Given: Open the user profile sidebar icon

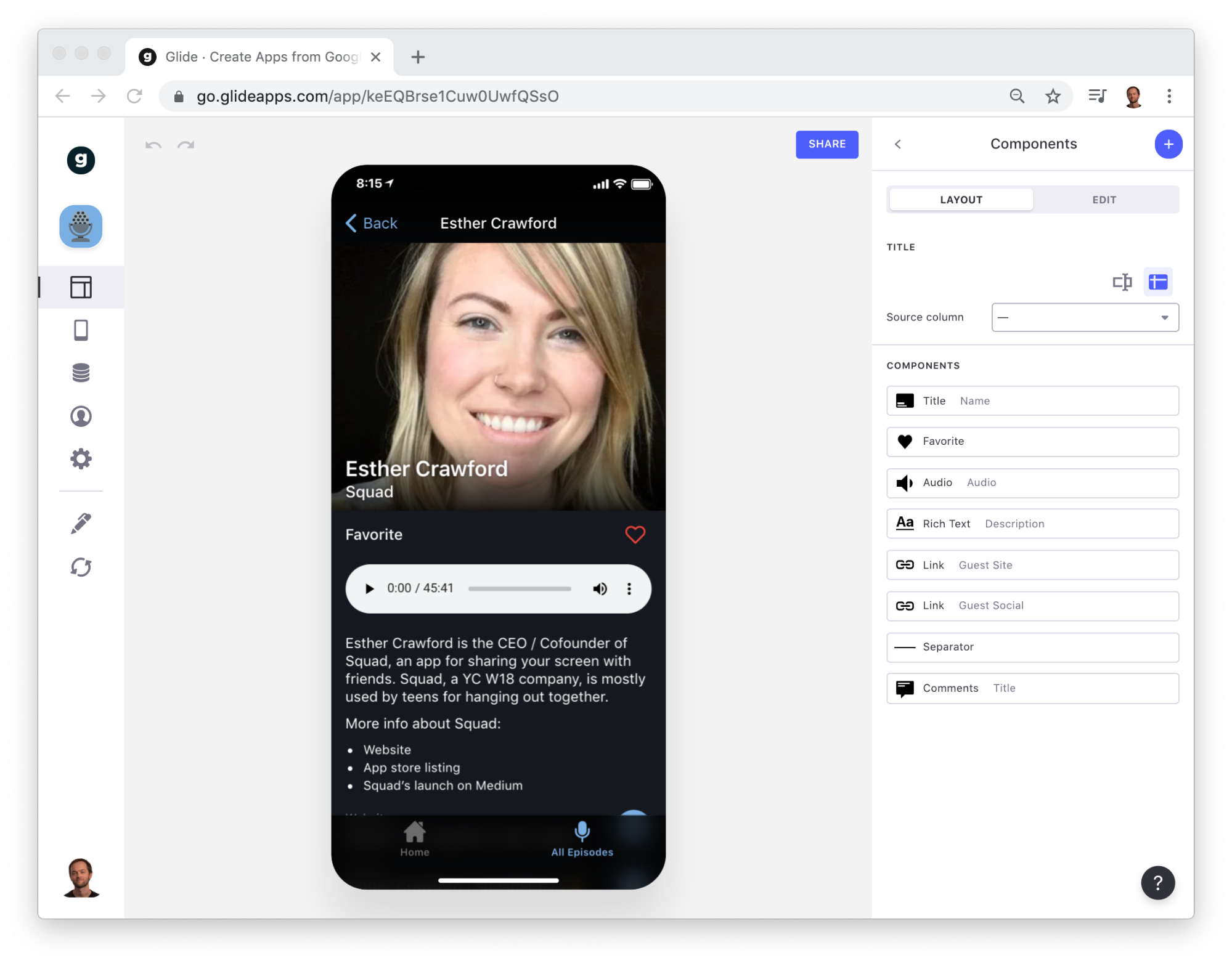Looking at the screenshot, I should click(81, 416).
